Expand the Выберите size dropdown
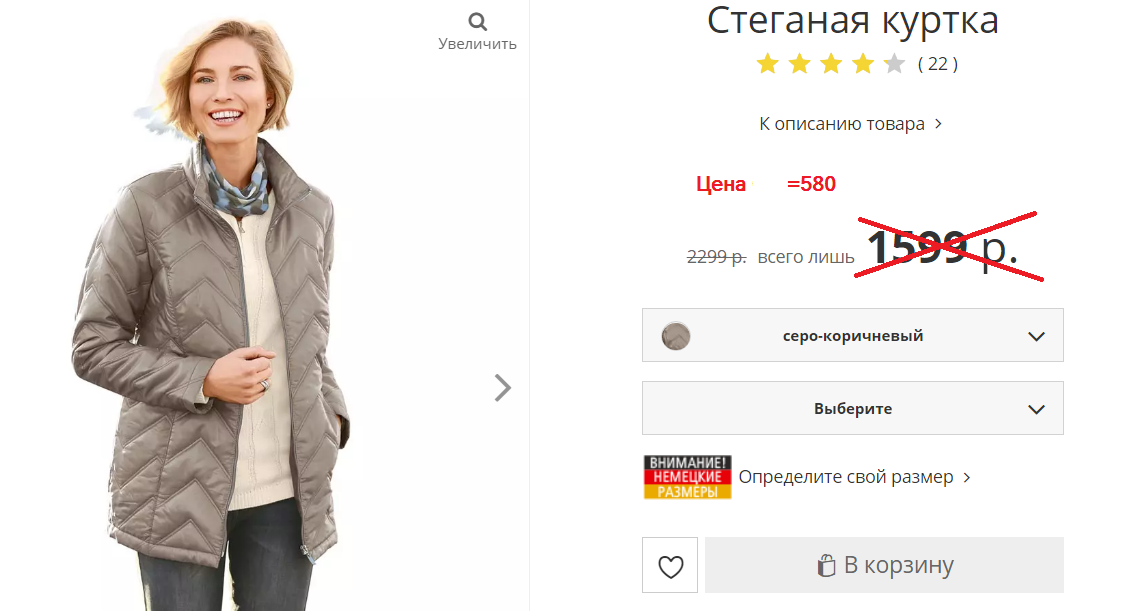1131x611 pixels. coord(853,408)
